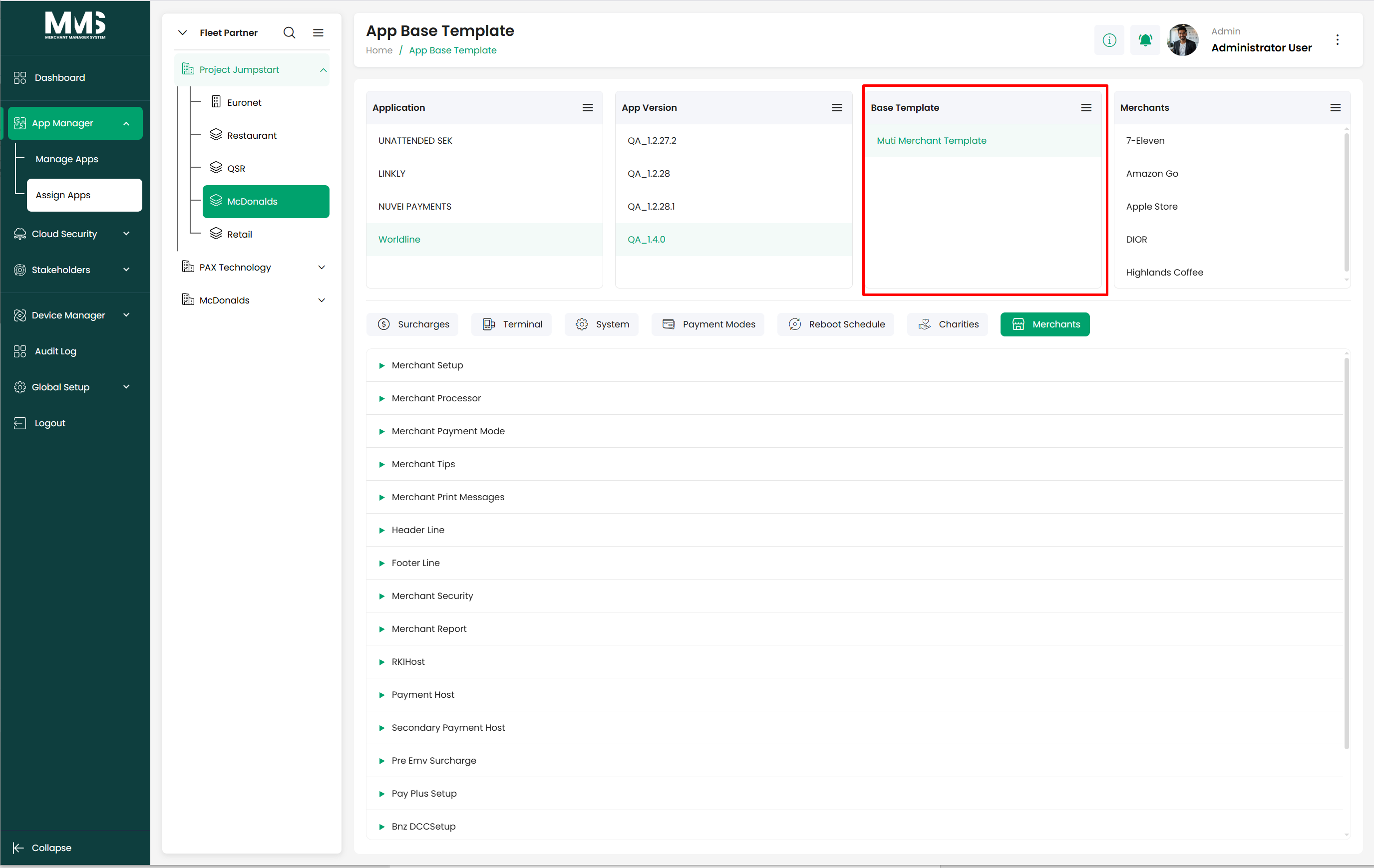Select NUVEI PAYMENTS application
Image resolution: width=1374 pixels, height=868 pixels.
coord(484,207)
